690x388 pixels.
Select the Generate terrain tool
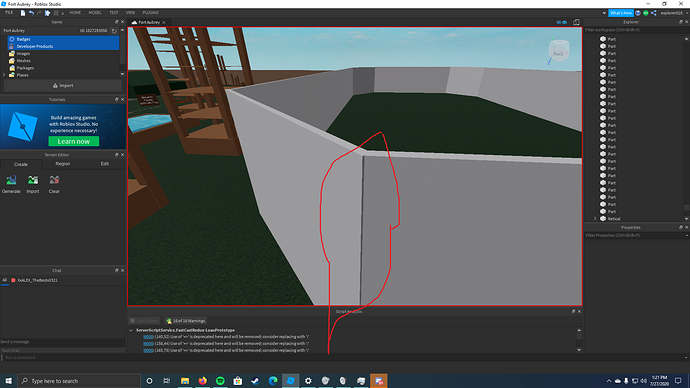click(11, 184)
